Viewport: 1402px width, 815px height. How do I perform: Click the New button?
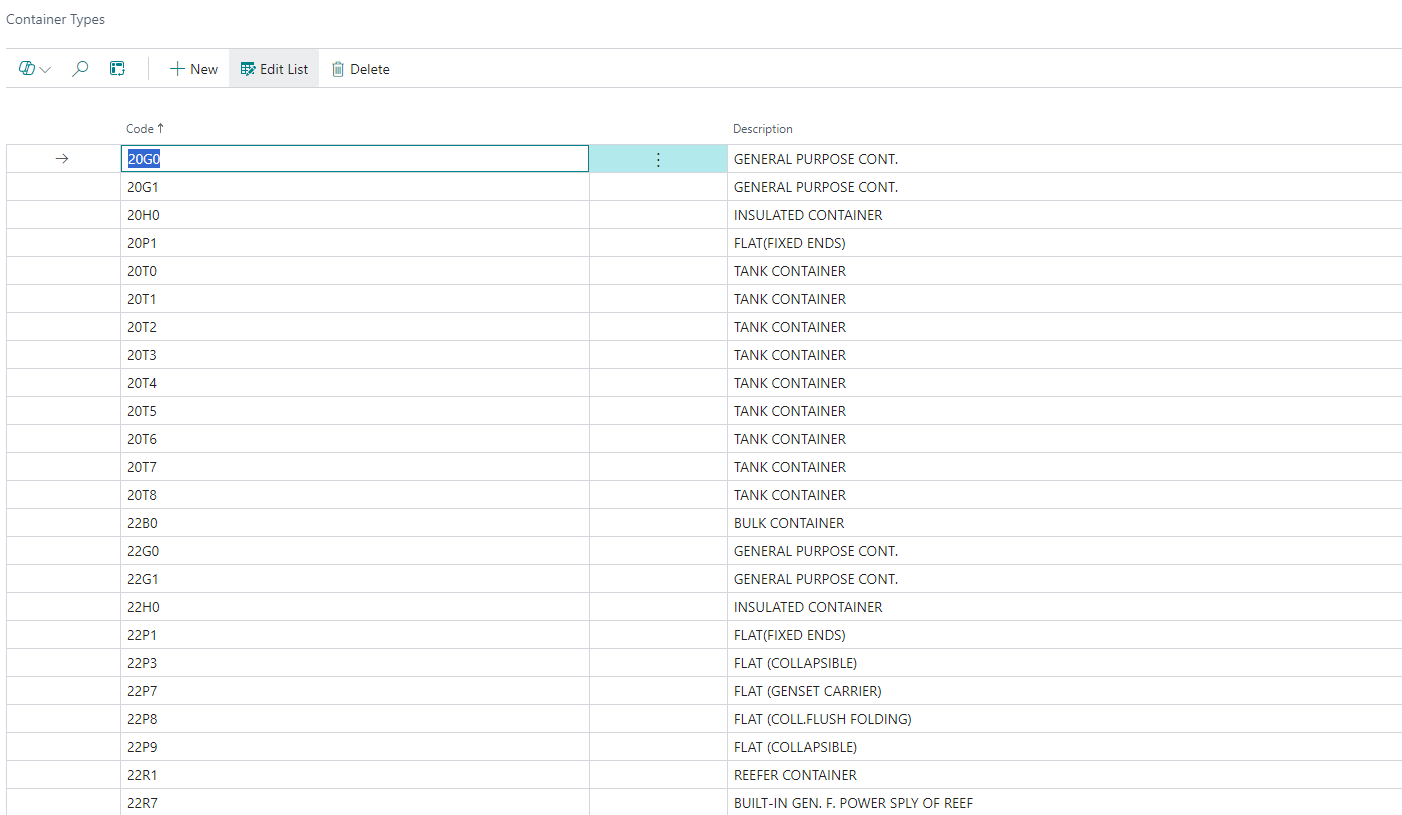point(193,68)
